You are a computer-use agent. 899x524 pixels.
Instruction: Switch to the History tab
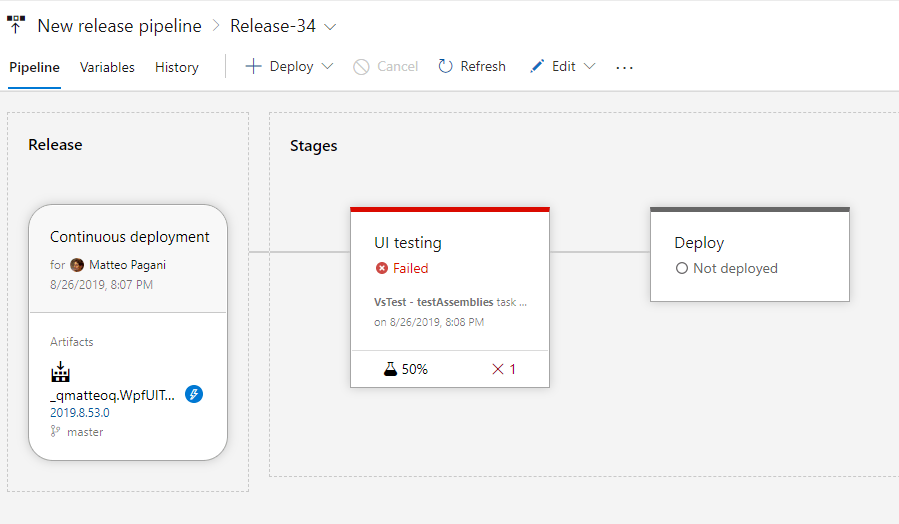tap(177, 67)
